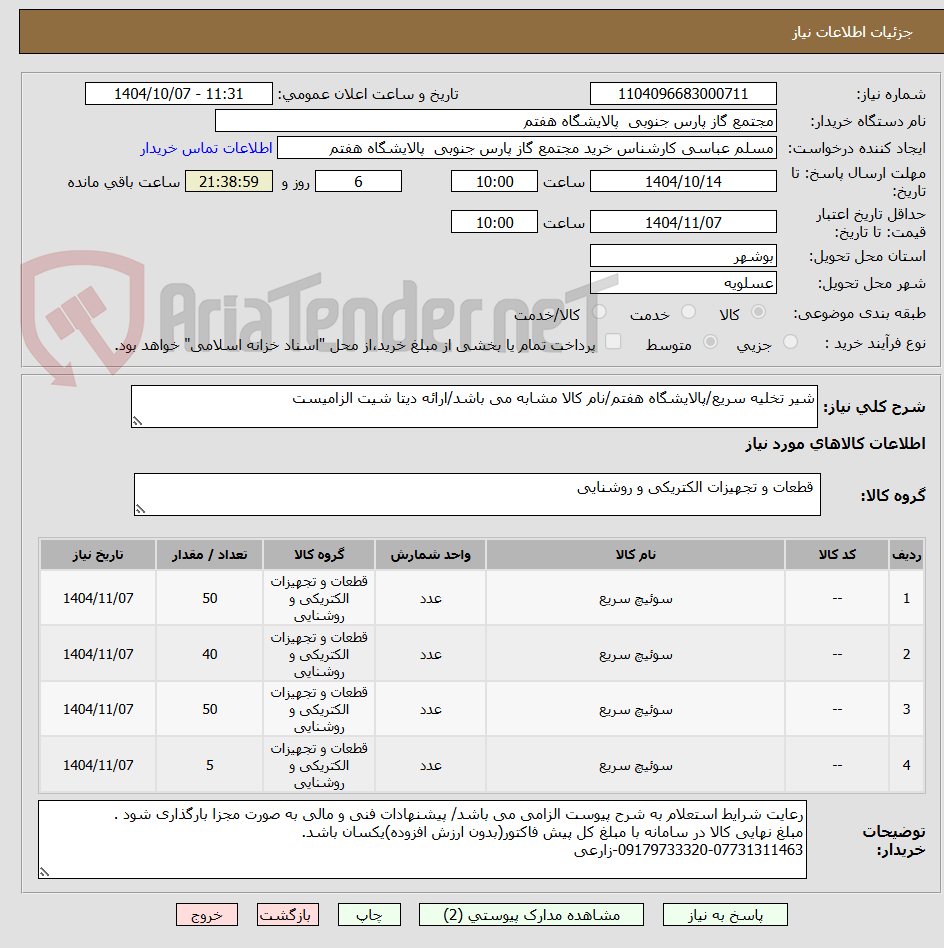The image size is (944, 948).
Task: Click the جزئیات اطلاعات نیاز page header
Action: [852, 32]
